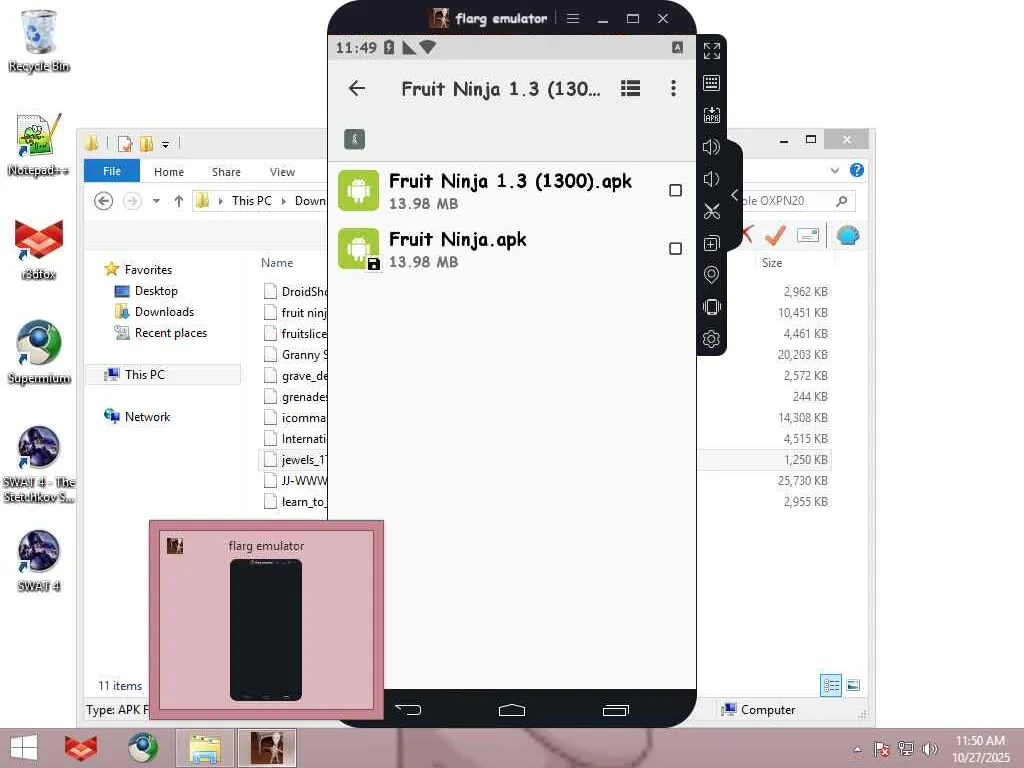Toggle emulator fullscreen mode icon

point(711,51)
